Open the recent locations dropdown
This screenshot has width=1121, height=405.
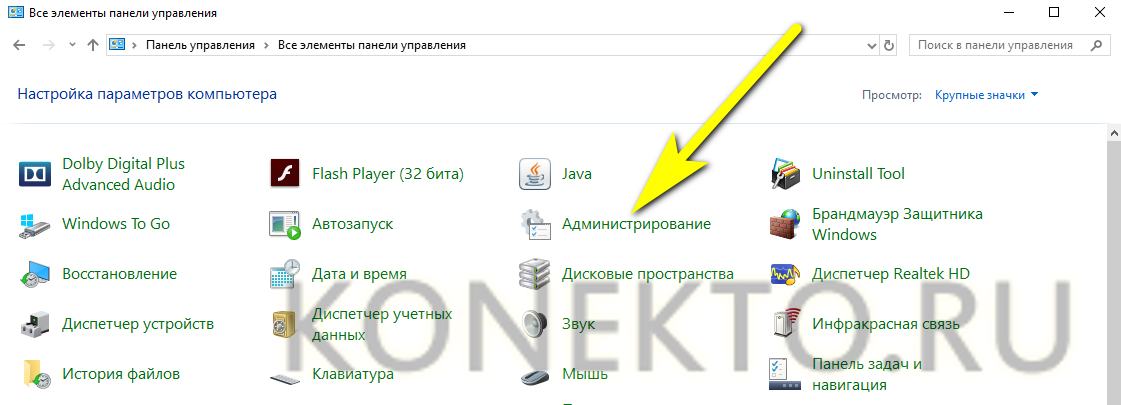click(x=71, y=45)
